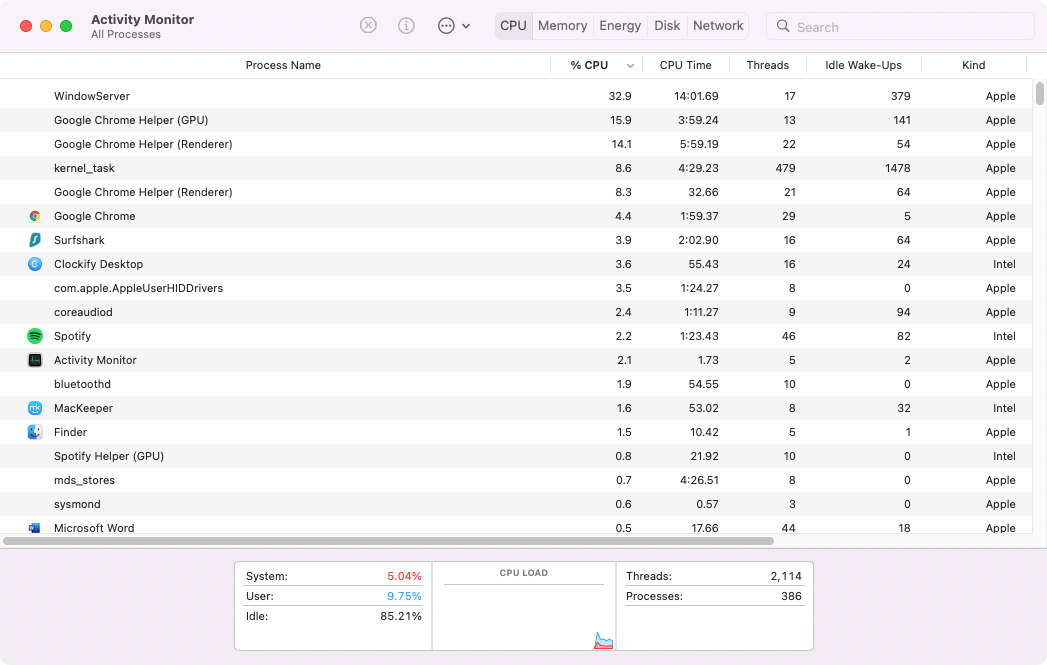Click the Clockify Desktop app icon

[35, 264]
